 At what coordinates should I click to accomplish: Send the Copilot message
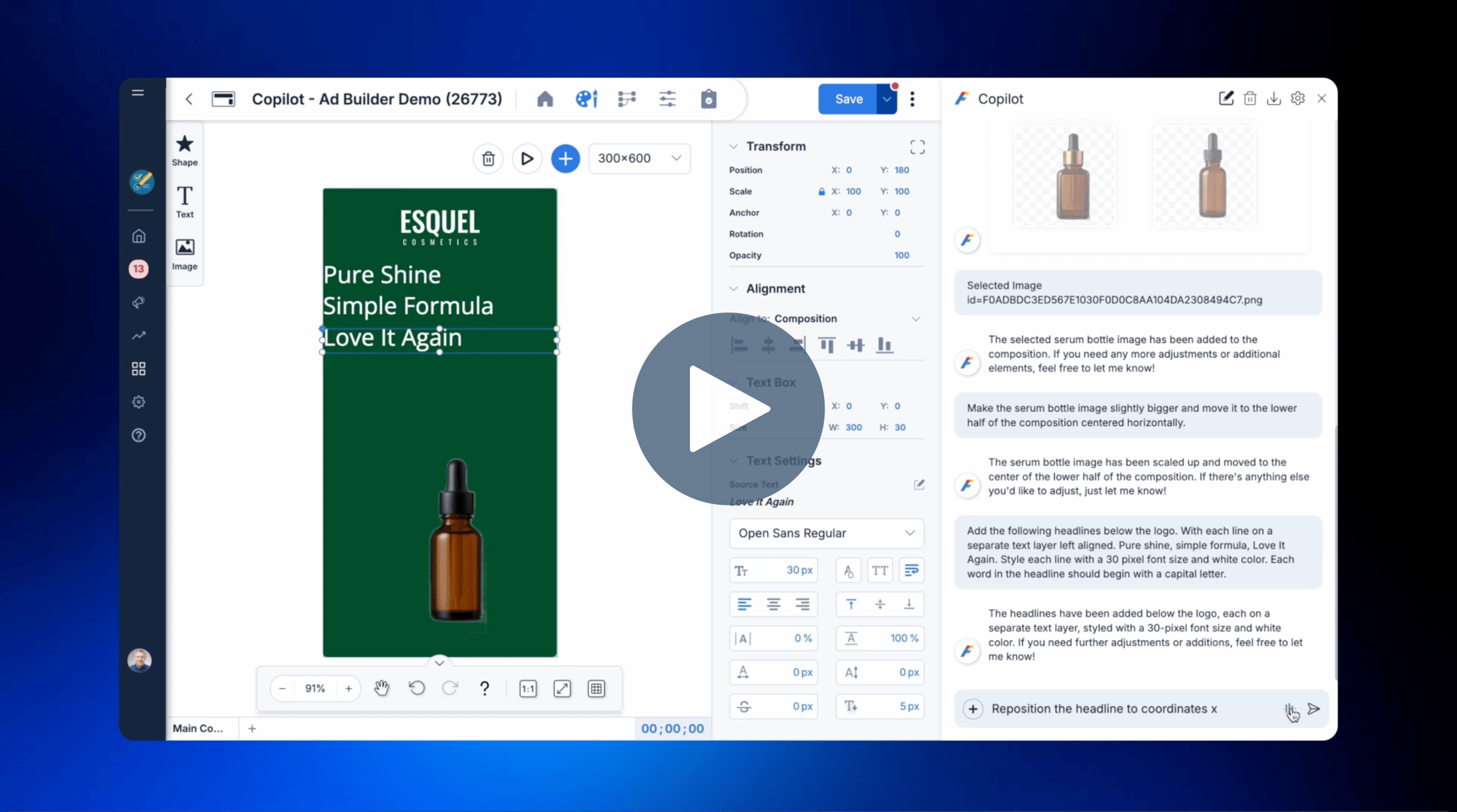pos(1313,709)
